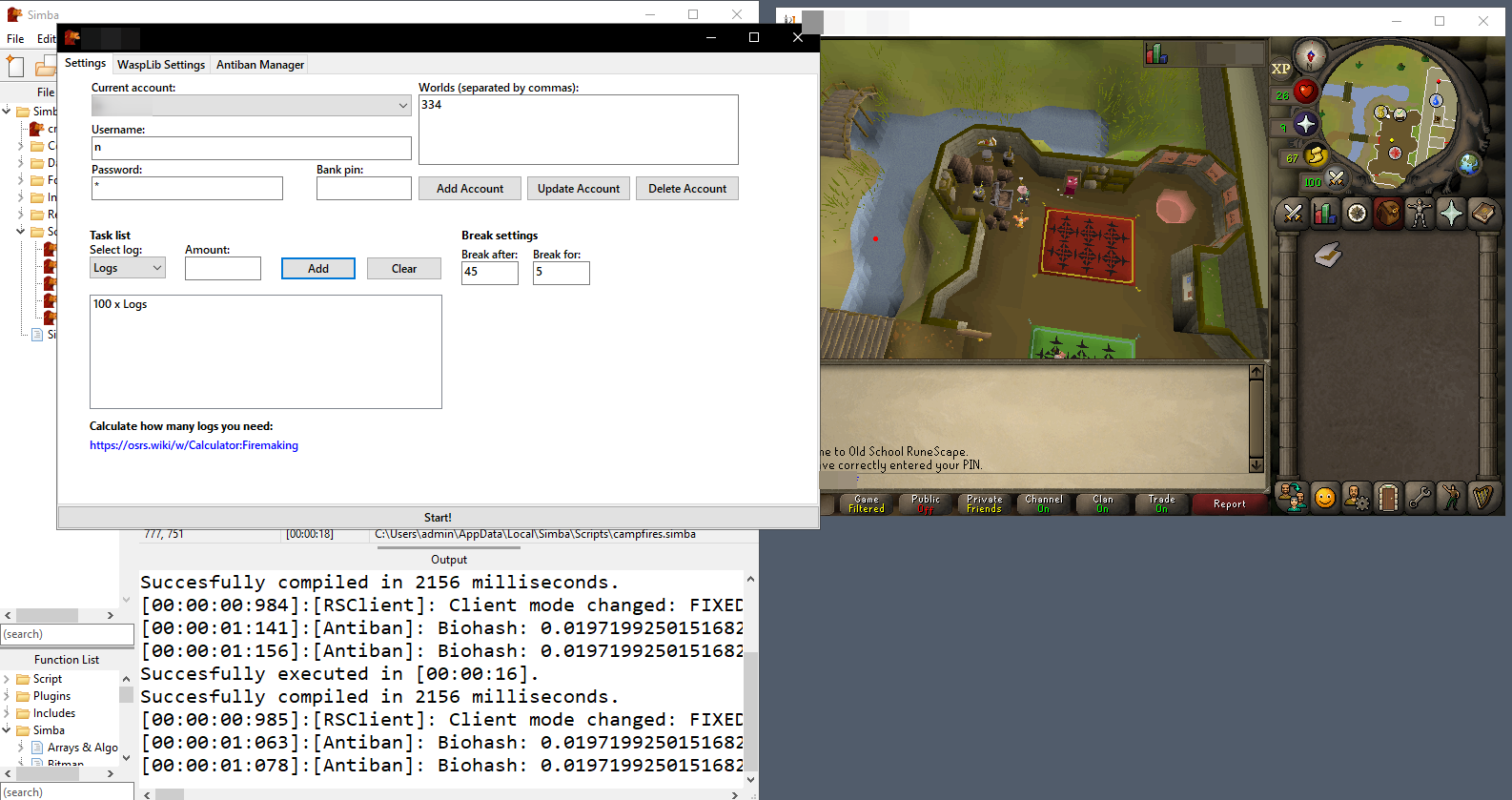Open the Spellbook magic tab
The height and width of the screenshot is (800, 1512).
pos(1482,214)
